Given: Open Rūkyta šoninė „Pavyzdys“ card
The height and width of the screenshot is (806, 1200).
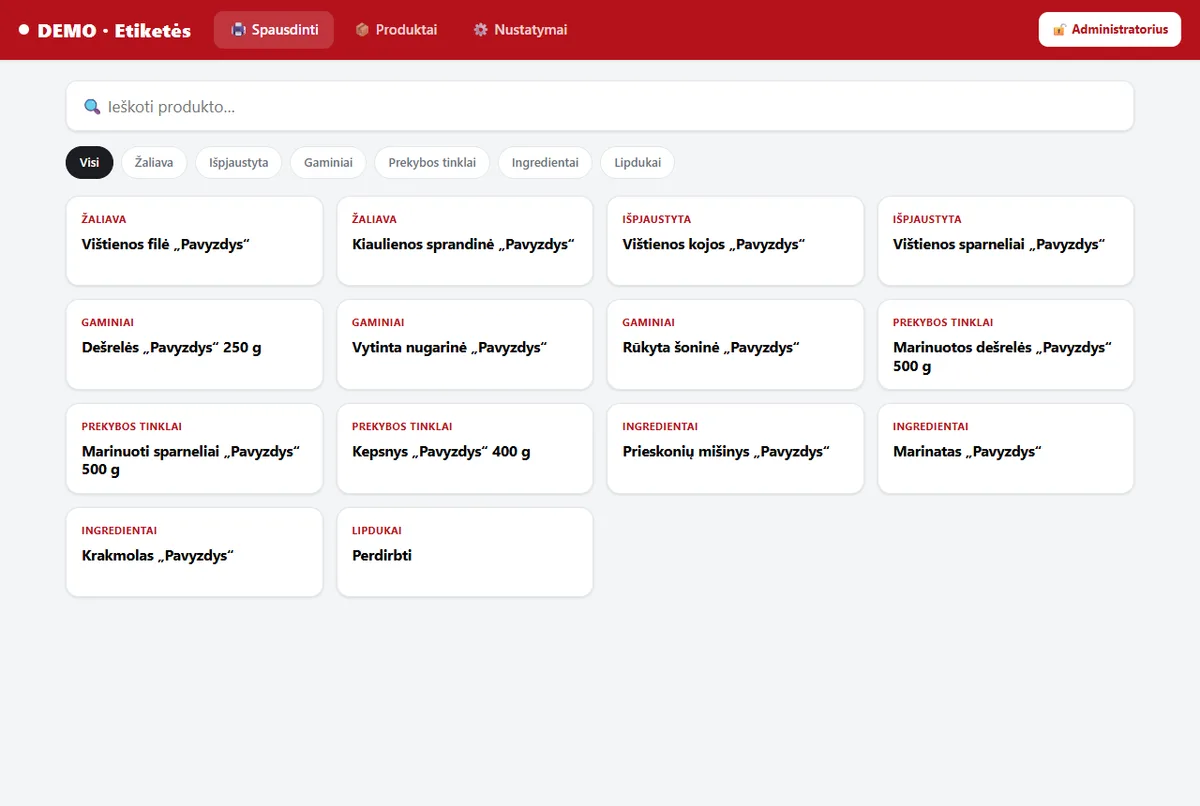Looking at the screenshot, I should click(735, 345).
